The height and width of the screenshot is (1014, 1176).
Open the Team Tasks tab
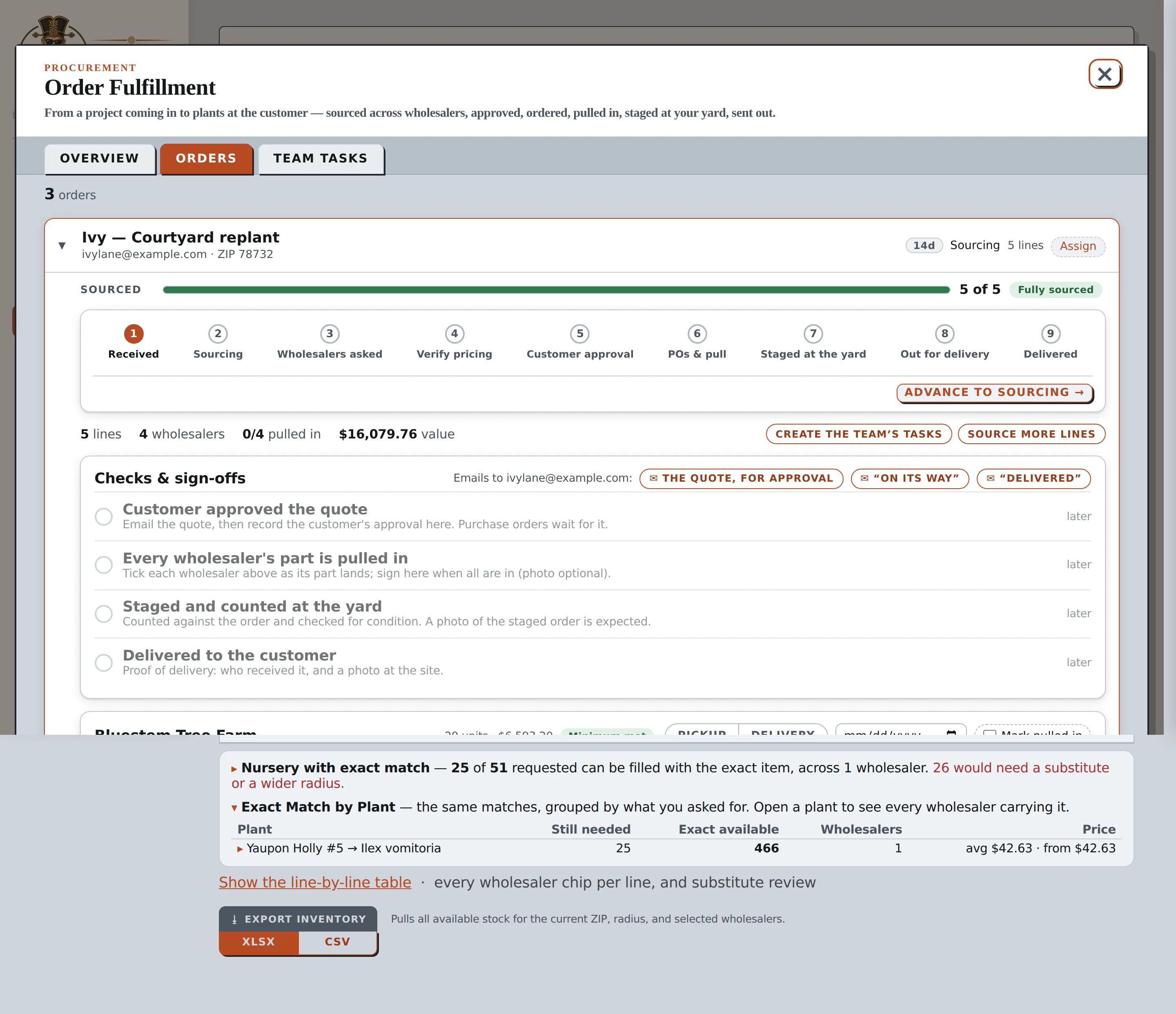[x=321, y=158]
